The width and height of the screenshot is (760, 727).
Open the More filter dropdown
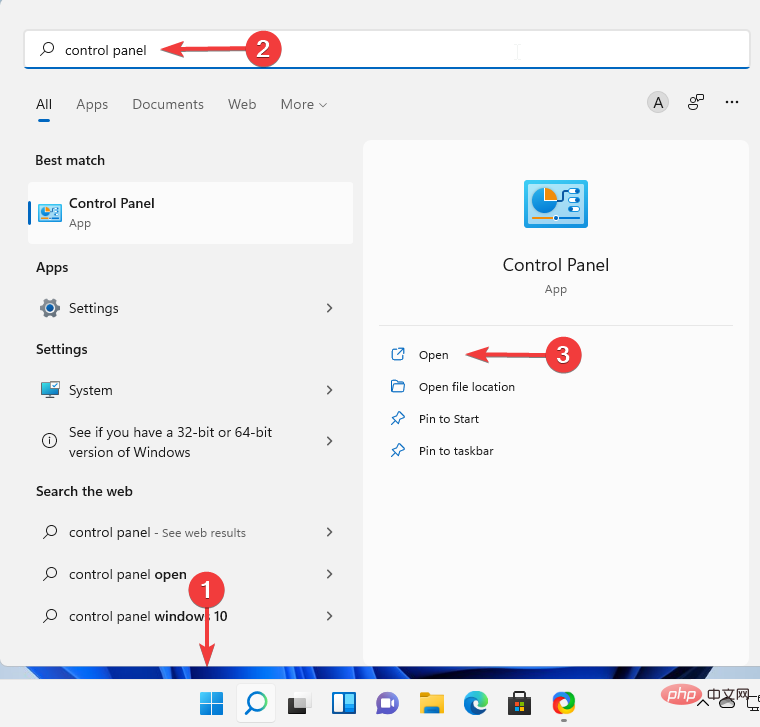point(304,104)
